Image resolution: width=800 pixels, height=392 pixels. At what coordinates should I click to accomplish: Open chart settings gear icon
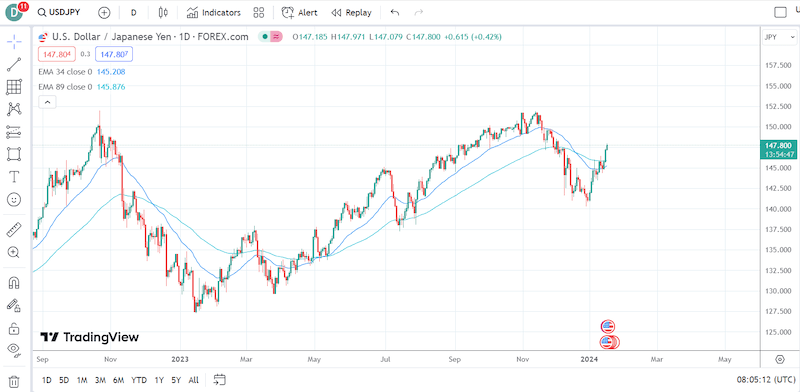[780, 359]
